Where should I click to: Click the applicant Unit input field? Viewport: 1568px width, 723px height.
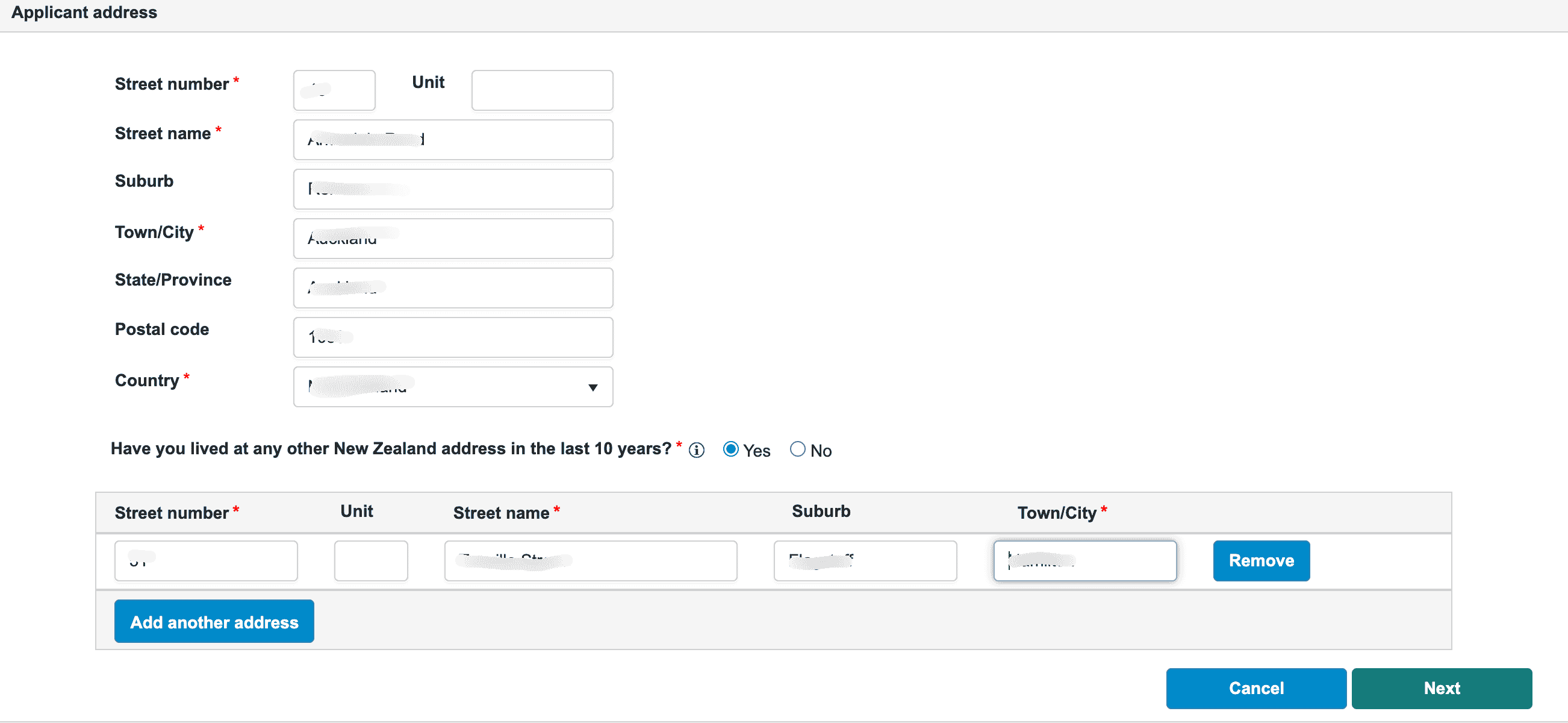542,90
